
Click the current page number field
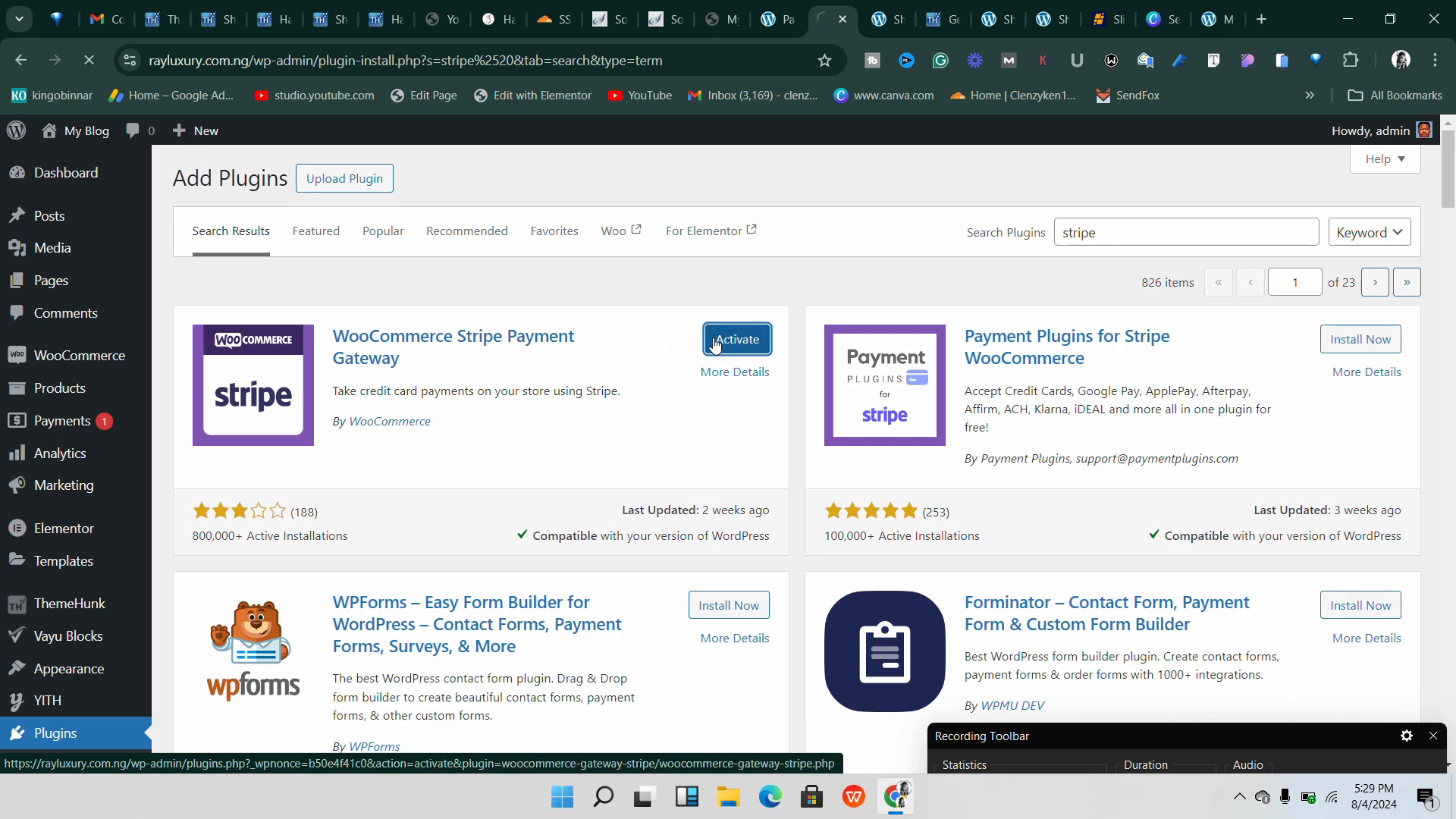tap(1294, 282)
